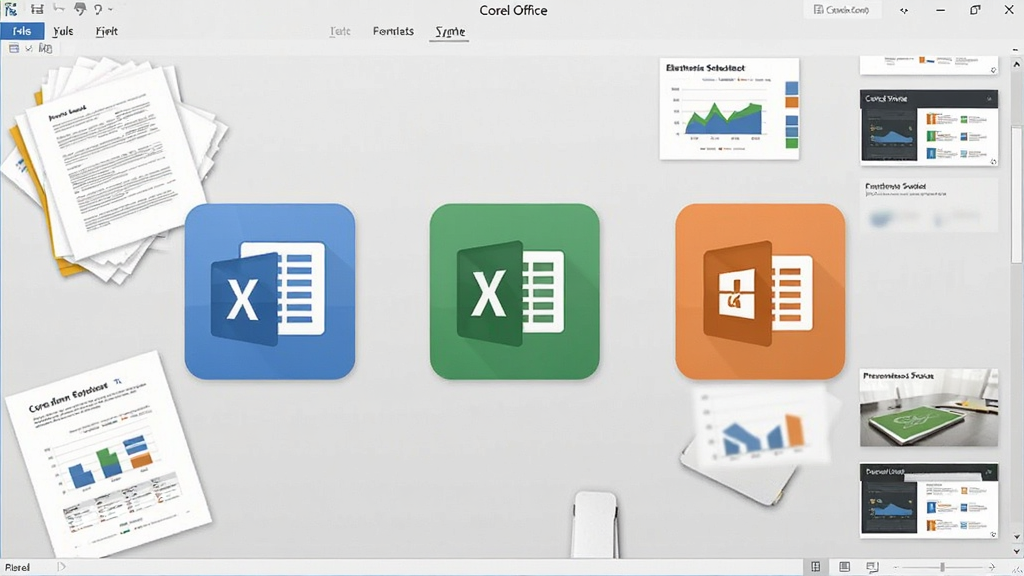Select the partially visible top slide thumbnail
The height and width of the screenshot is (576, 1024).
click(x=929, y=65)
